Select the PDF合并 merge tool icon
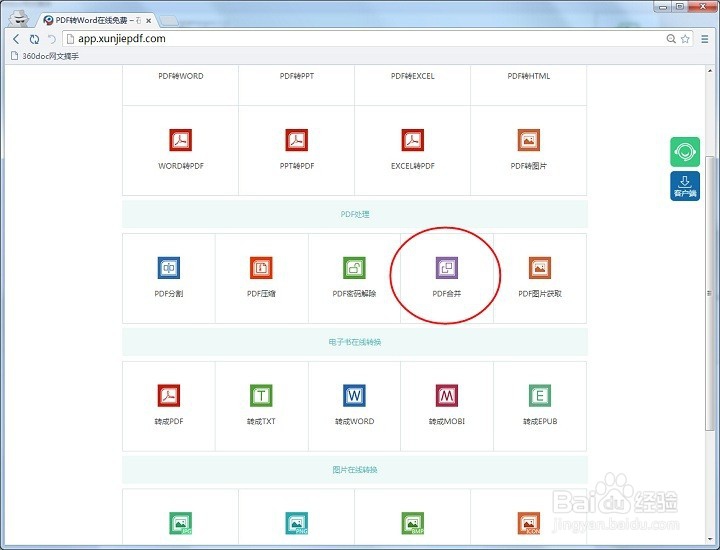720x550 pixels. coord(447,268)
